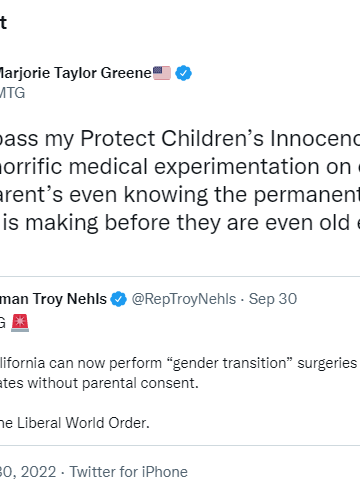The width and height of the screenshot is (360, 487).
Task: Open Marjorie Taylor Greene's profile name
Action: [75, 73]
